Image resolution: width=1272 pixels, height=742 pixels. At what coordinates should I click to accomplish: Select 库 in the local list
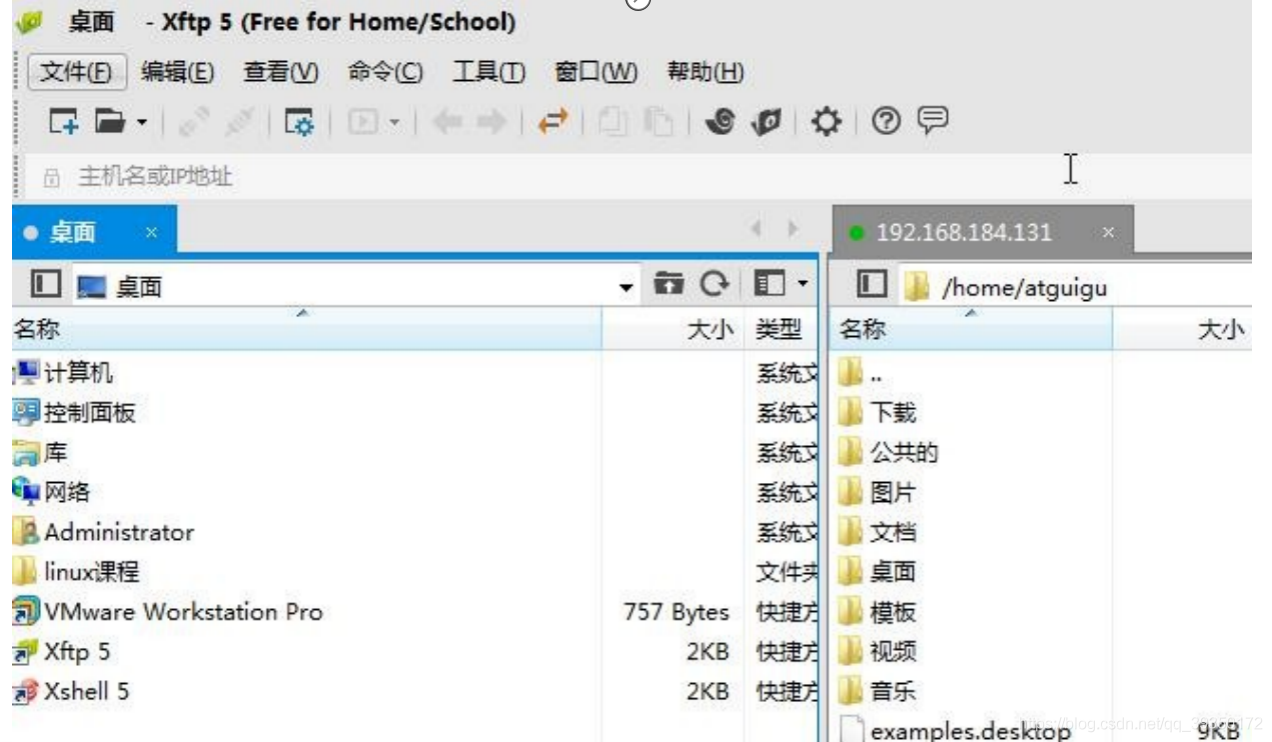pos(41,452)
